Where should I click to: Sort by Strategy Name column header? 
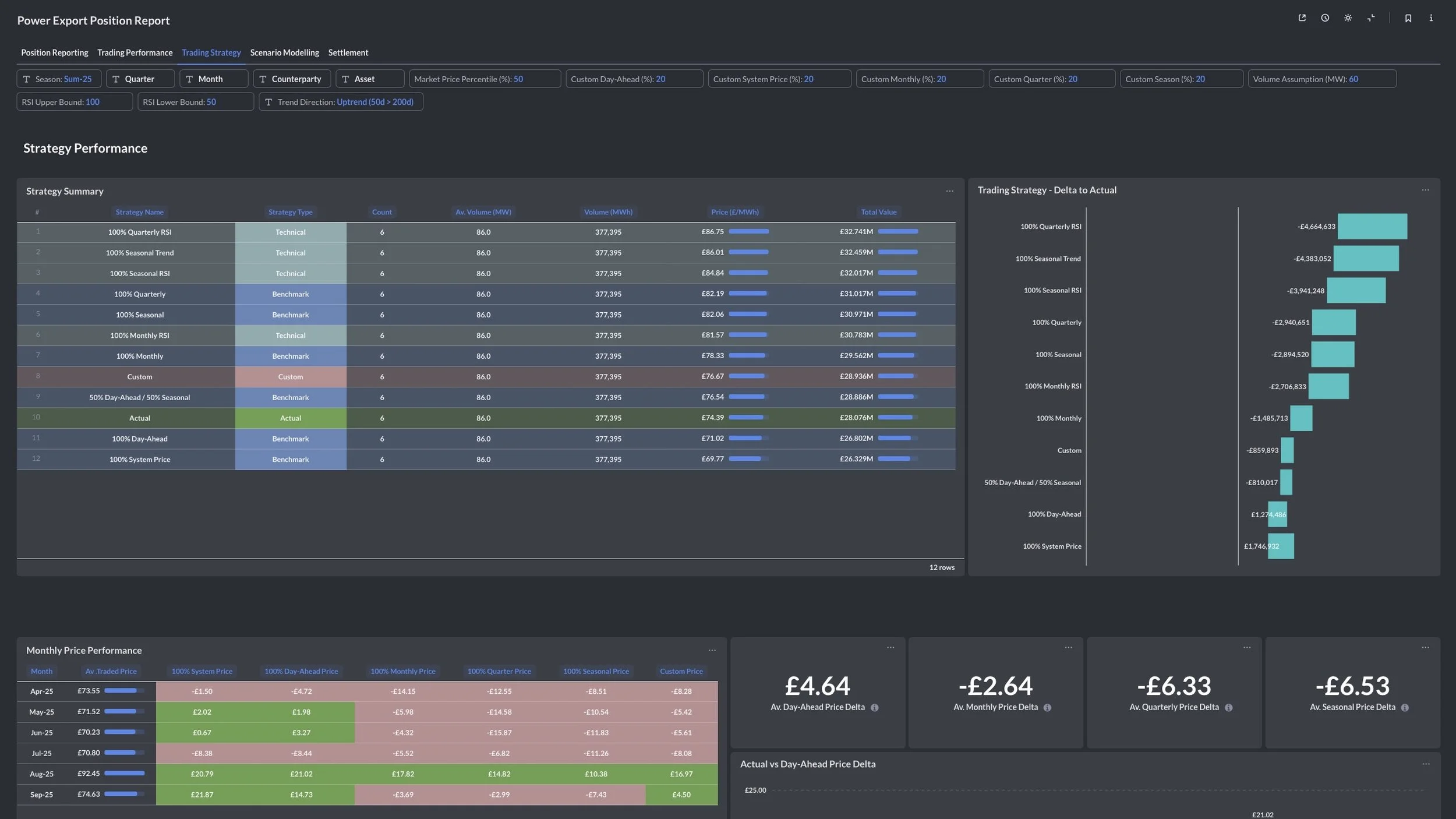[x=139, y=212]
